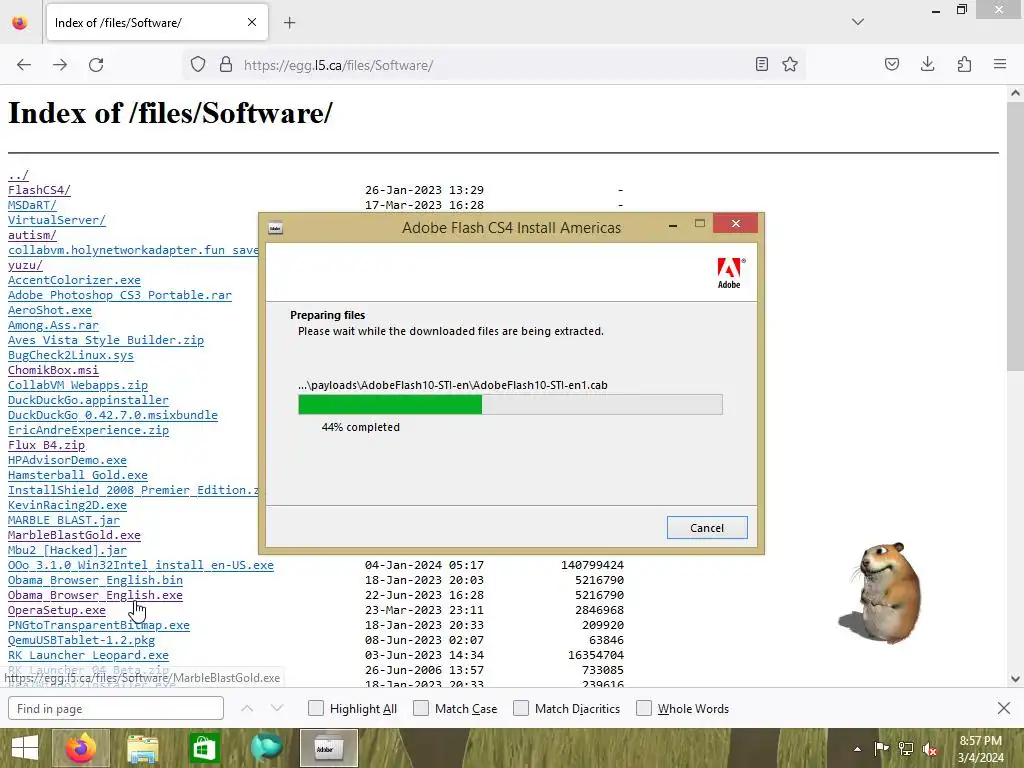
Task: Cancel the Adobe Flash CS4 installation
Action: [x=707, y=528]
